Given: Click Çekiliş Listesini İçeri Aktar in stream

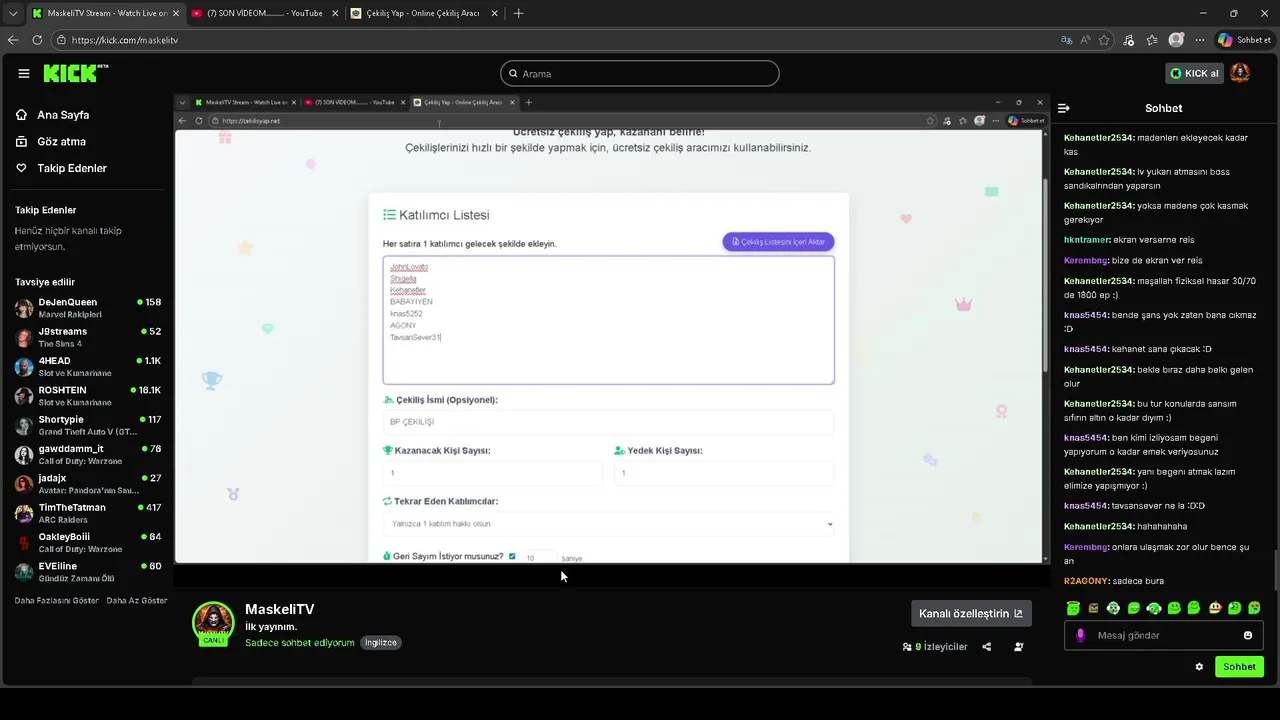Looking at the screenshot, I should [x=778, y=242].
